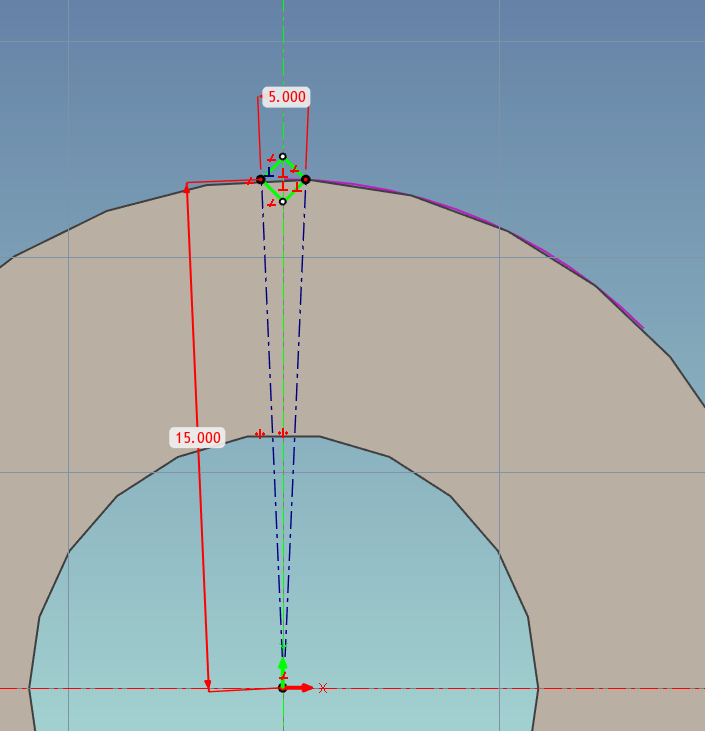Select the left black point of the diamond
The height and width of the screenshot is (731, 705).
(261, 179)
